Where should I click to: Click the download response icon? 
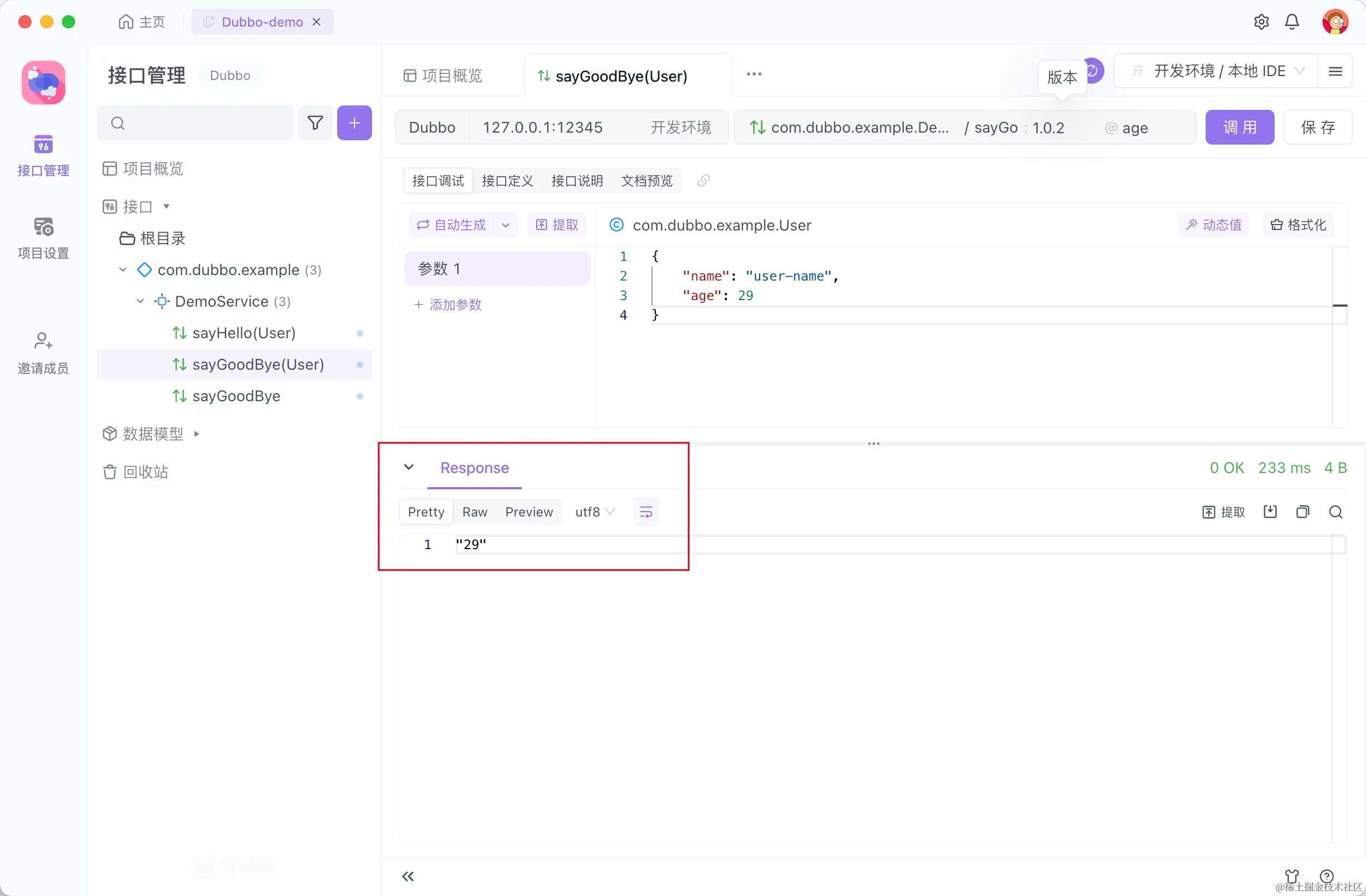(x=1270, y=512)
